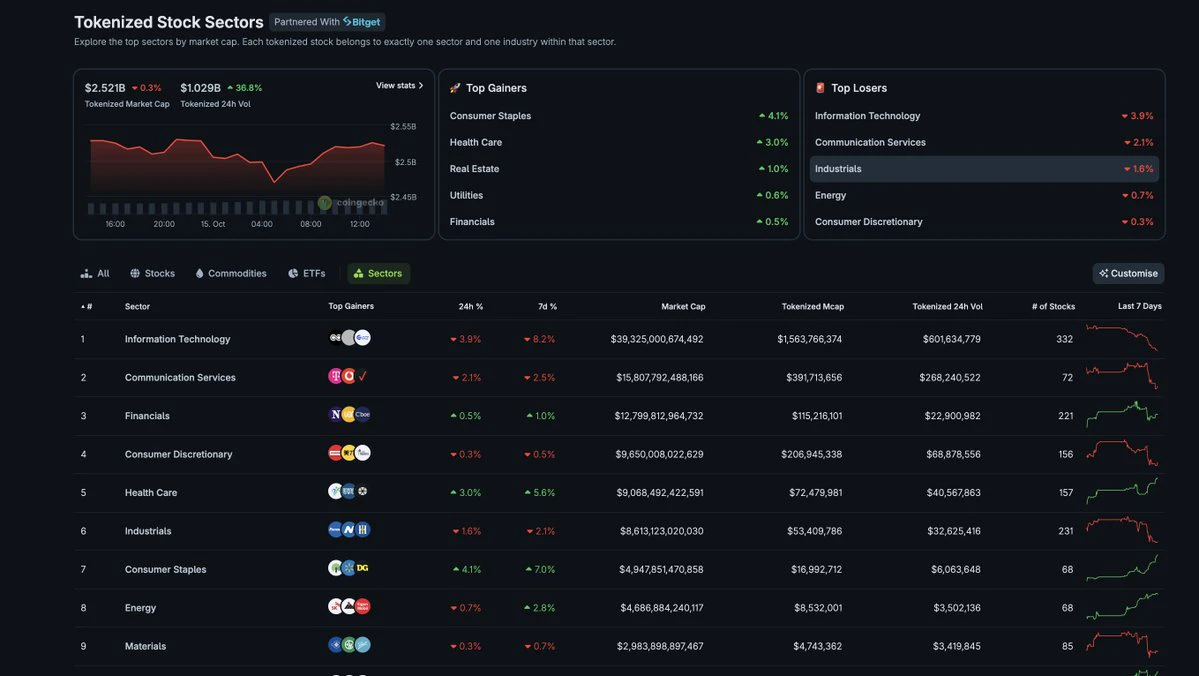
Task: Click top gainer icons in Energy row
Action: 349,606
